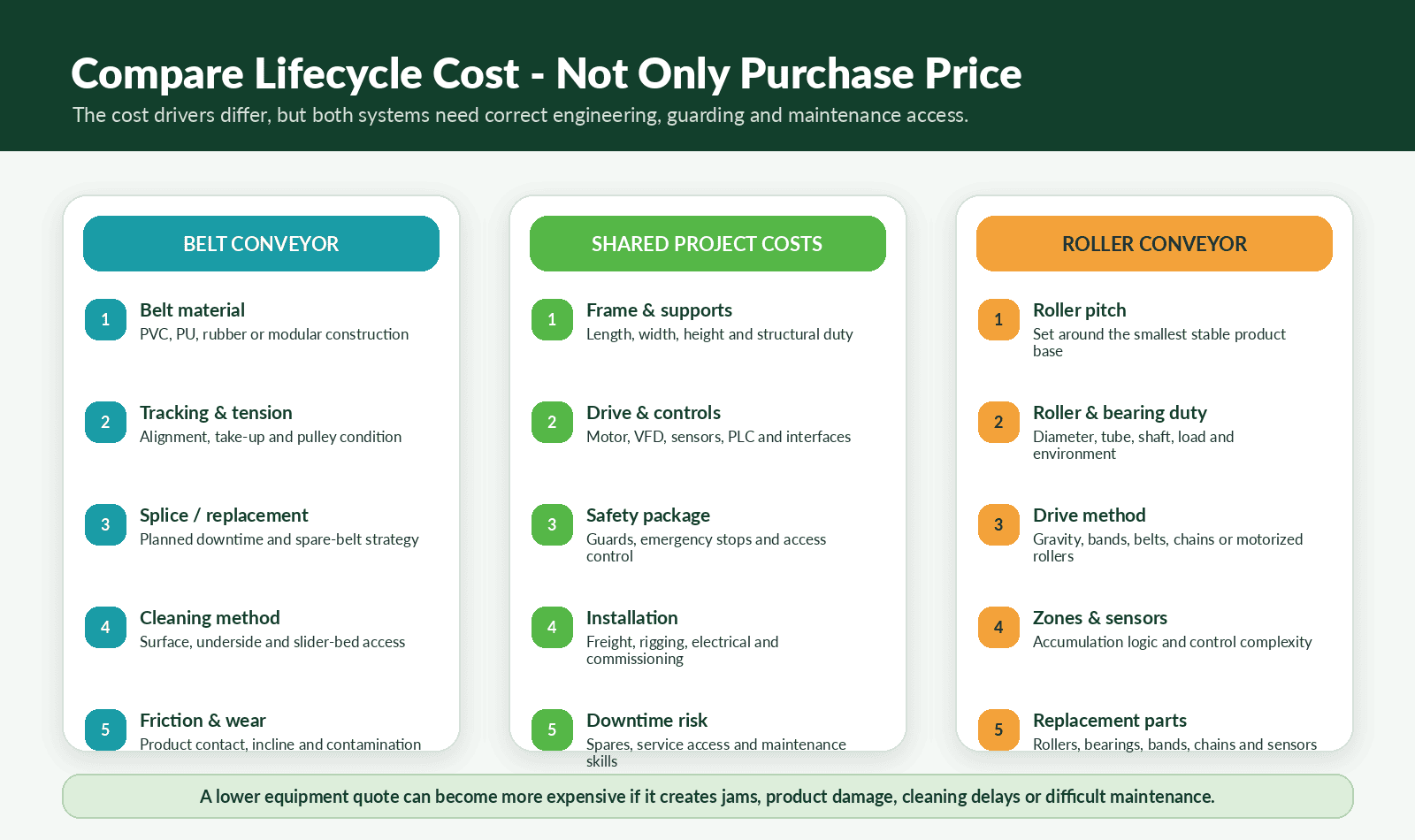The width and height of the screenshot is (1415, 840).
Task: Select the SHARED PROJECT COSTS green header
Action: [x=707, y=243]
